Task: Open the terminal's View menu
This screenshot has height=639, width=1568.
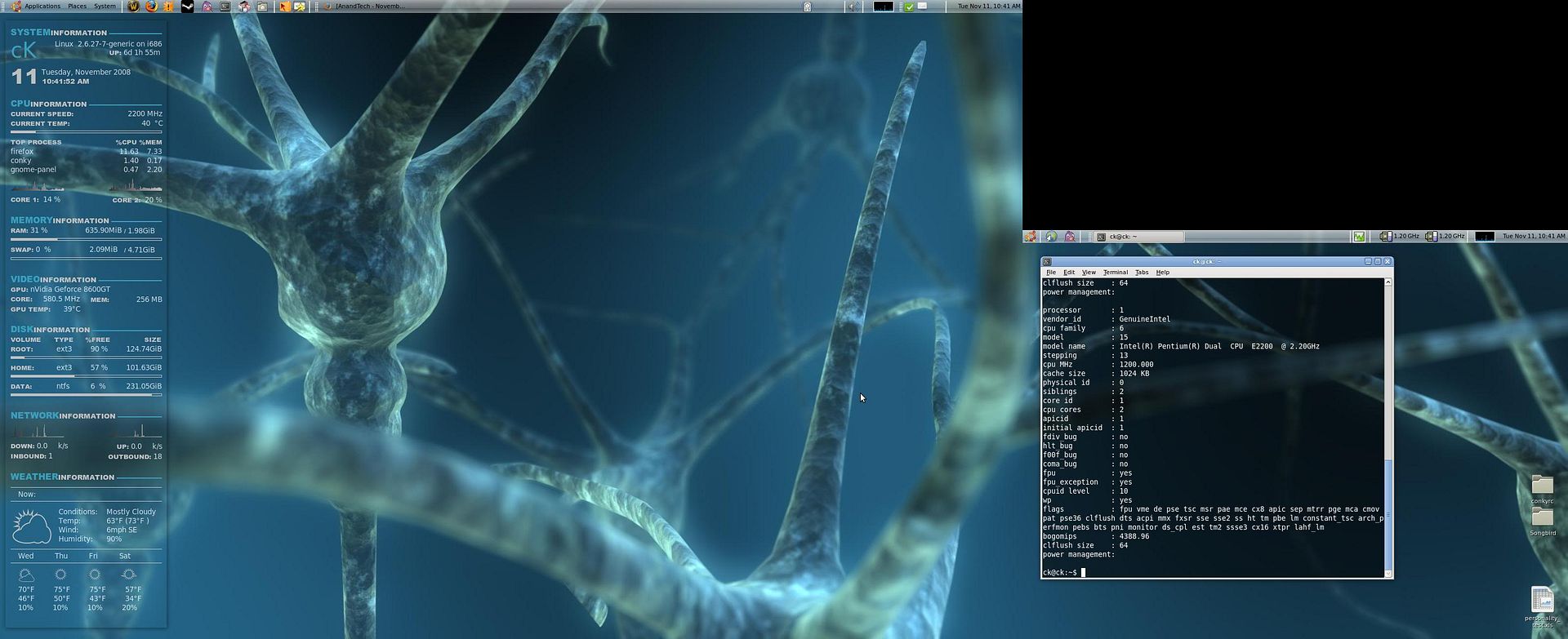Action: click(1088, 273)
